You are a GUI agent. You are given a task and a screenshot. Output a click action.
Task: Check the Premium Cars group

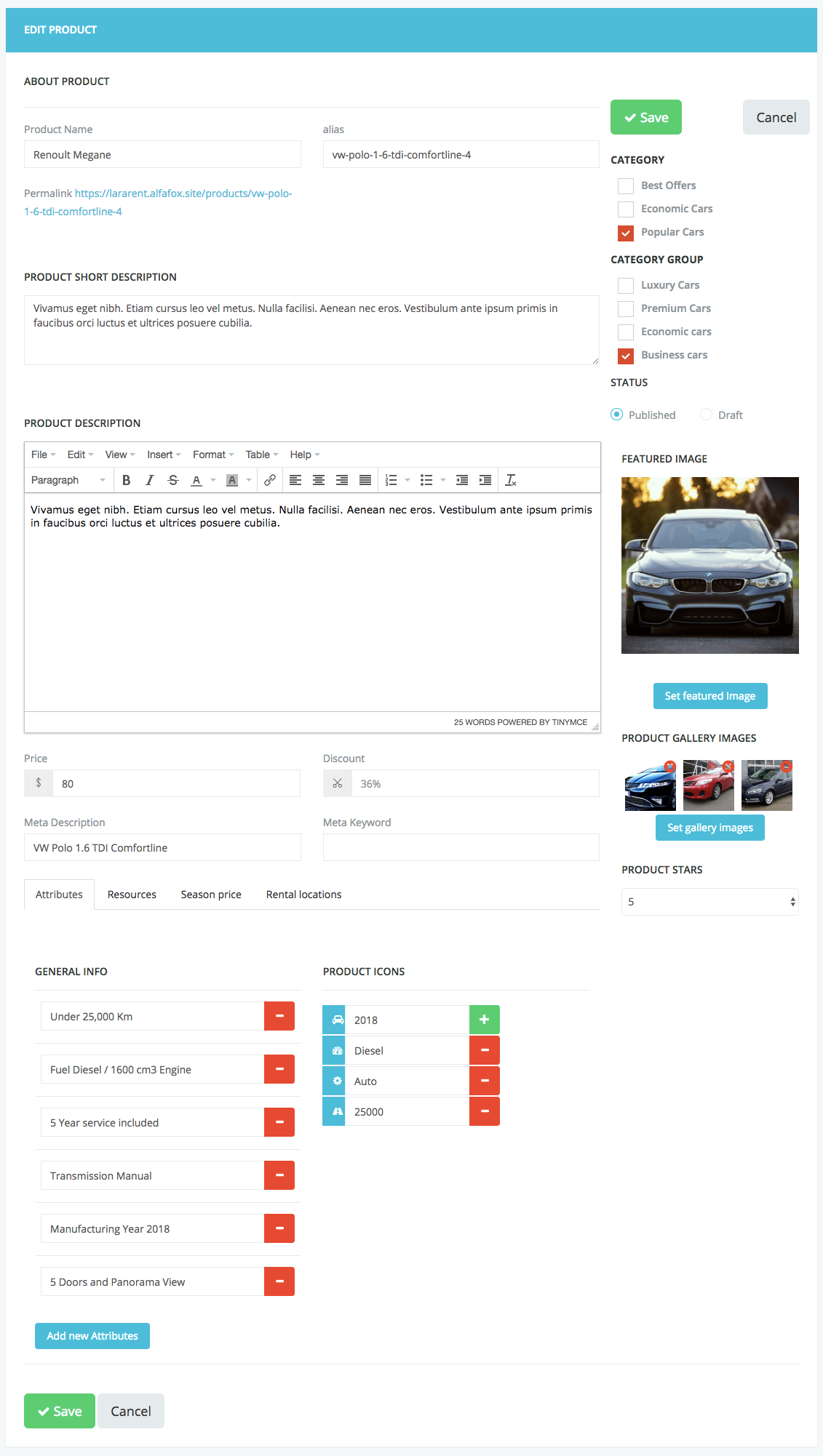click(626, 308)
